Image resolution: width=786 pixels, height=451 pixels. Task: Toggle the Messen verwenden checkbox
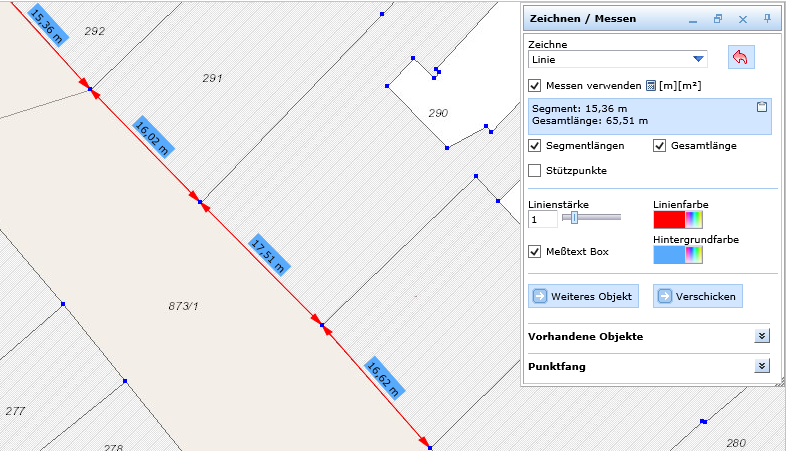point(534,86)
